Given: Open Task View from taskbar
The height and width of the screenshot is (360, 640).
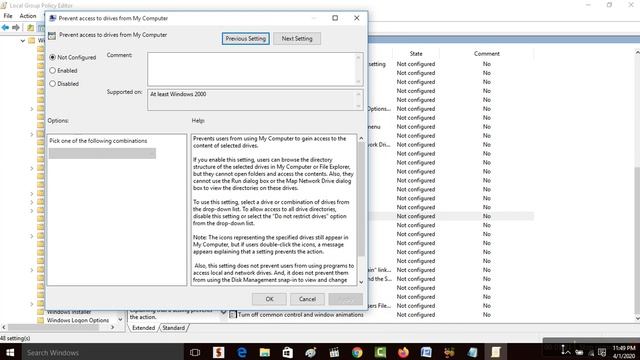Looking at the screenshot, I should (195, 352).
